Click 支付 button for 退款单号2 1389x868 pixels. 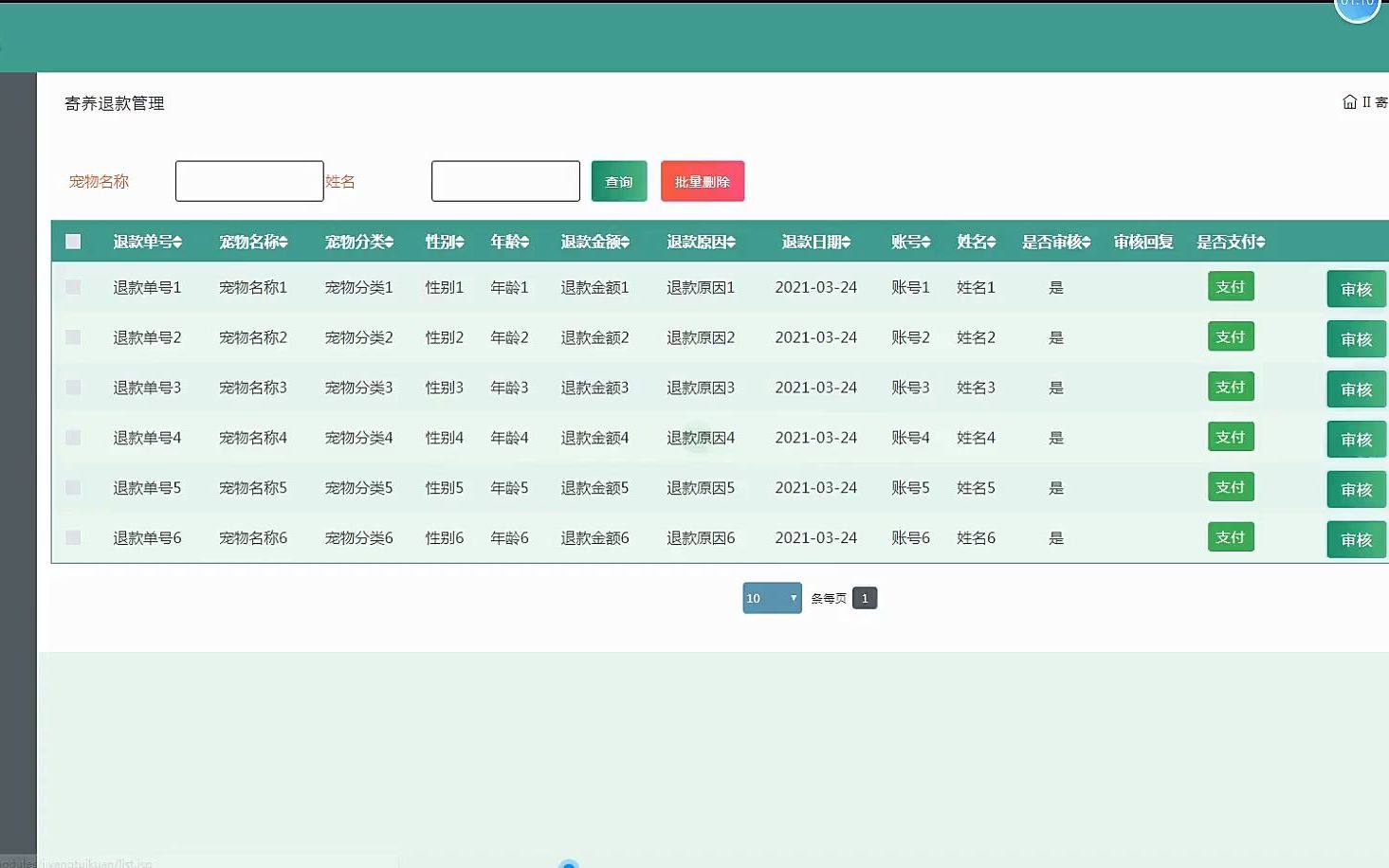[1231, 336]
